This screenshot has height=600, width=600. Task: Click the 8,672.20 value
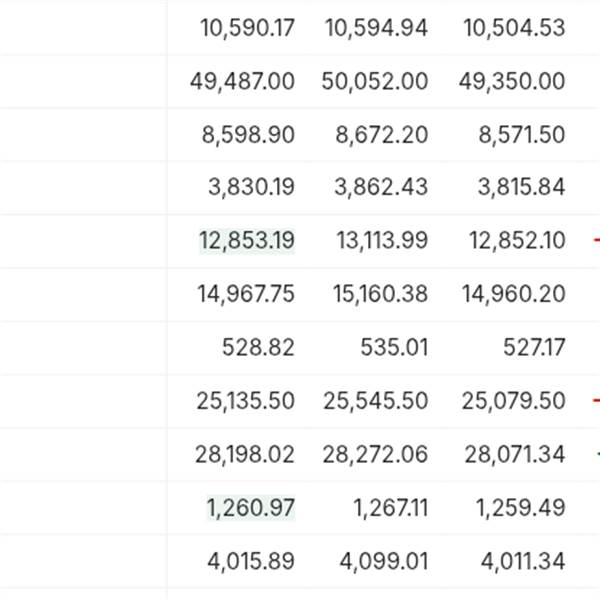(x=382, y=135)
